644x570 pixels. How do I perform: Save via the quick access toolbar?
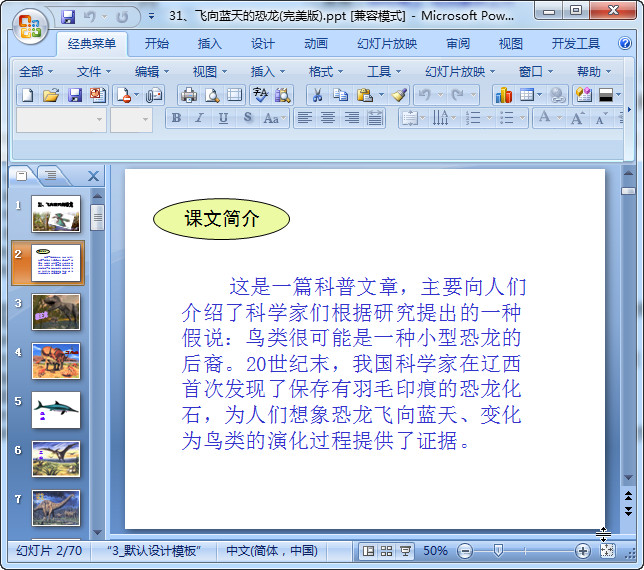click(68, 17)
